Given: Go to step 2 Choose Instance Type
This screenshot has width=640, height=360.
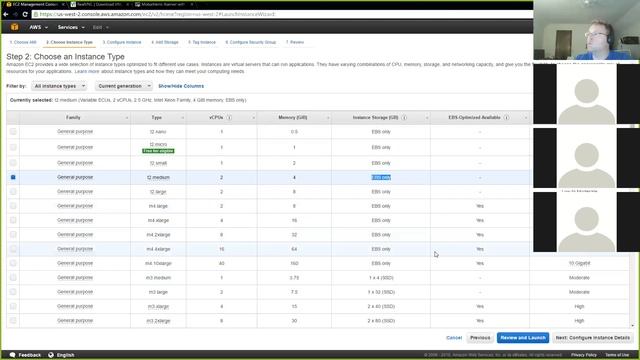Looking at the screenshot, I should click(x=69, y=42).
